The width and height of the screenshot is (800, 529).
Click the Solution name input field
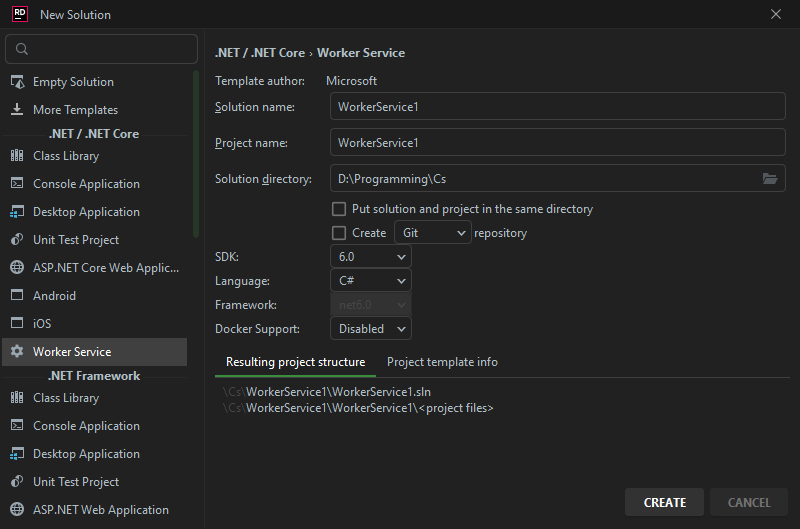coord(558,106)
